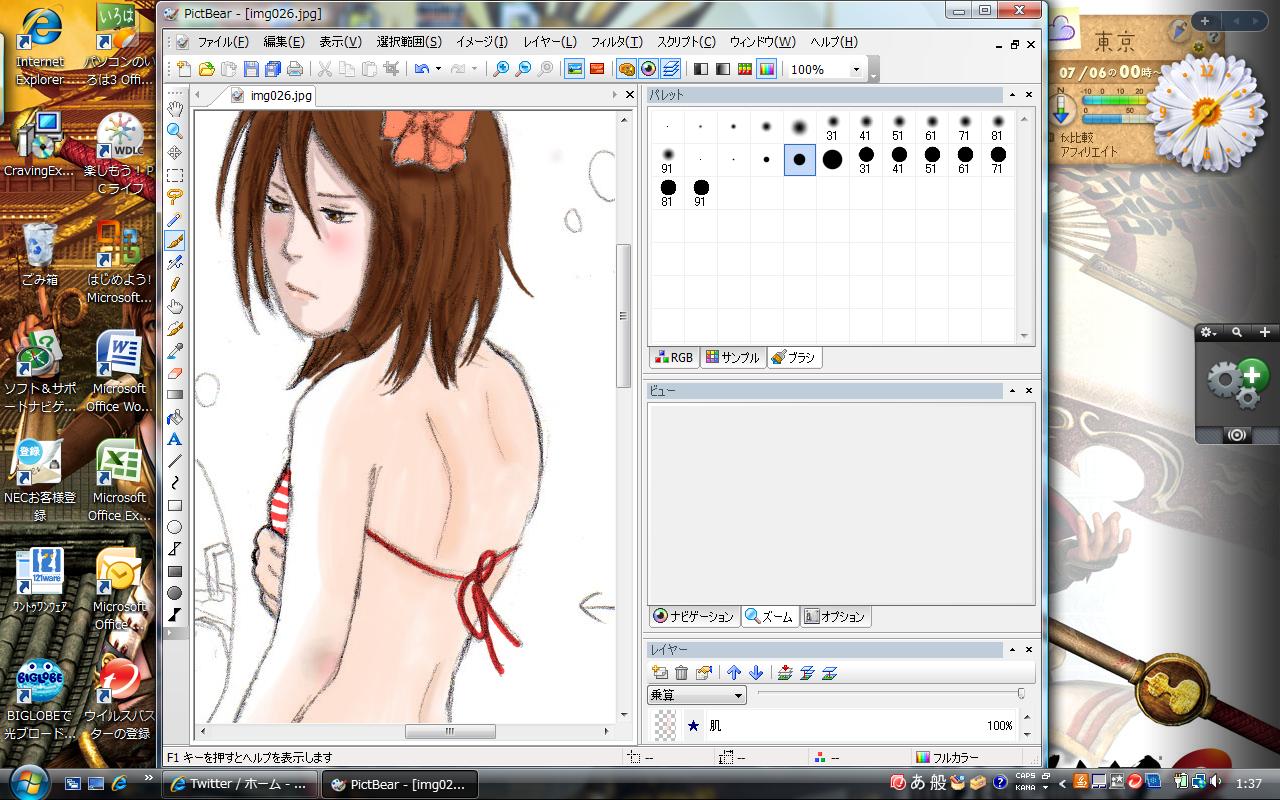Switch to the オプション tab
Viewport: 1280px width, 800px height.
[x=834, y=616]
